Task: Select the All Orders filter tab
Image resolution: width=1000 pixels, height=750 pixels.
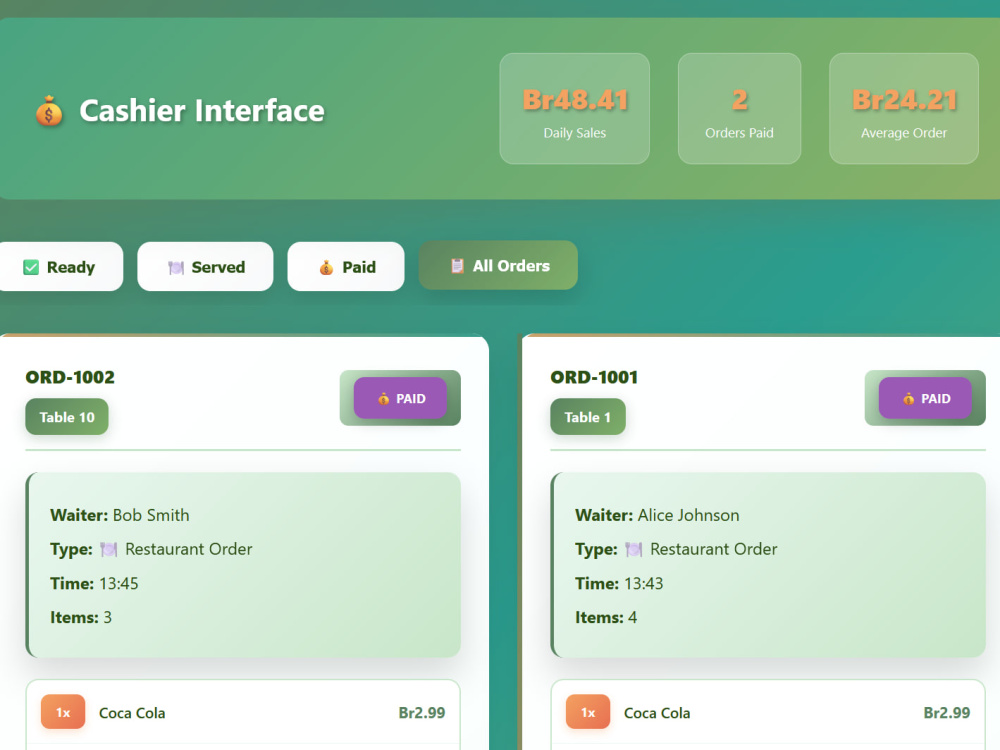Action: pyautogui.click(x=498, y=265)
